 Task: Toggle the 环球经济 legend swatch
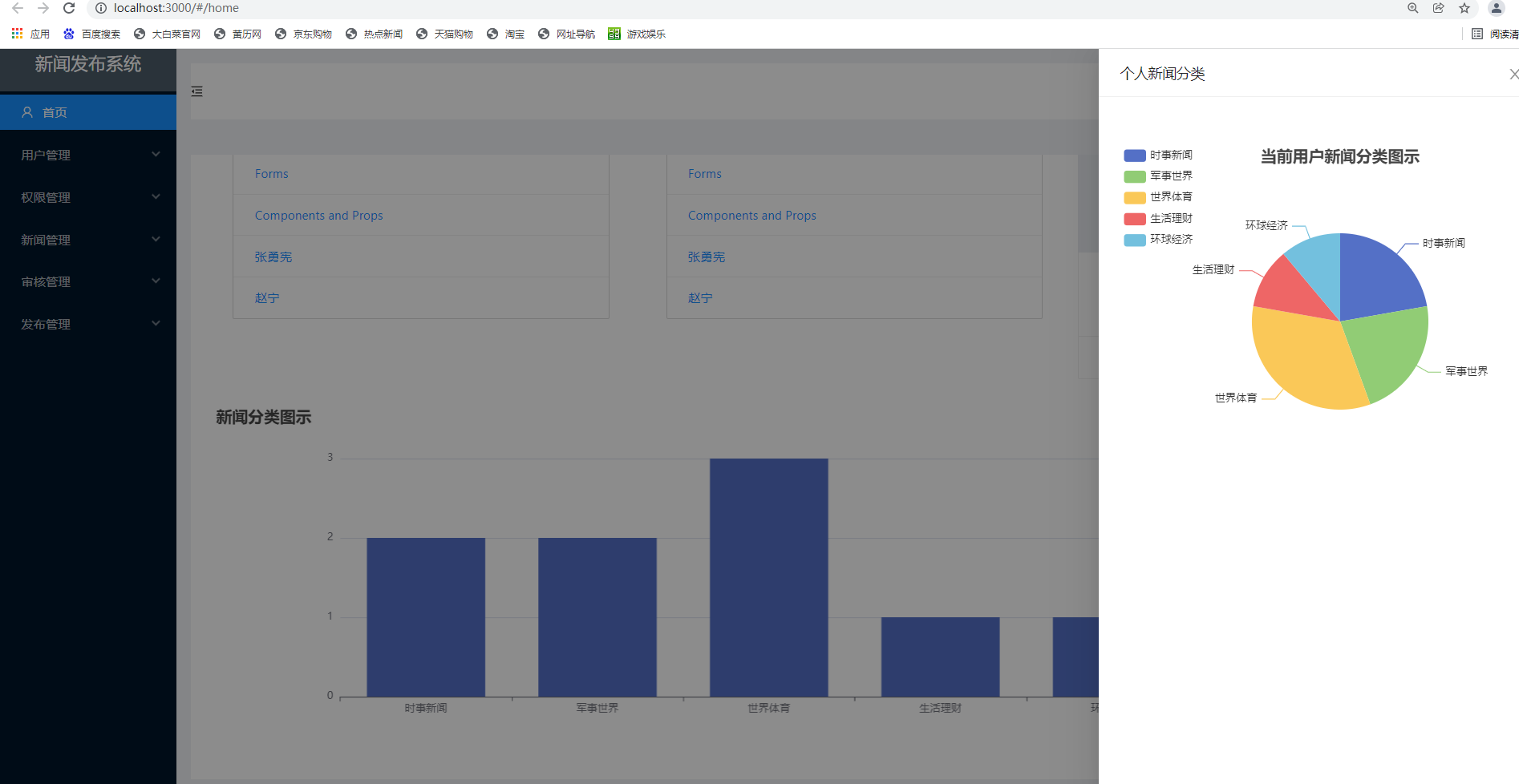click(x=1134, y=240)
